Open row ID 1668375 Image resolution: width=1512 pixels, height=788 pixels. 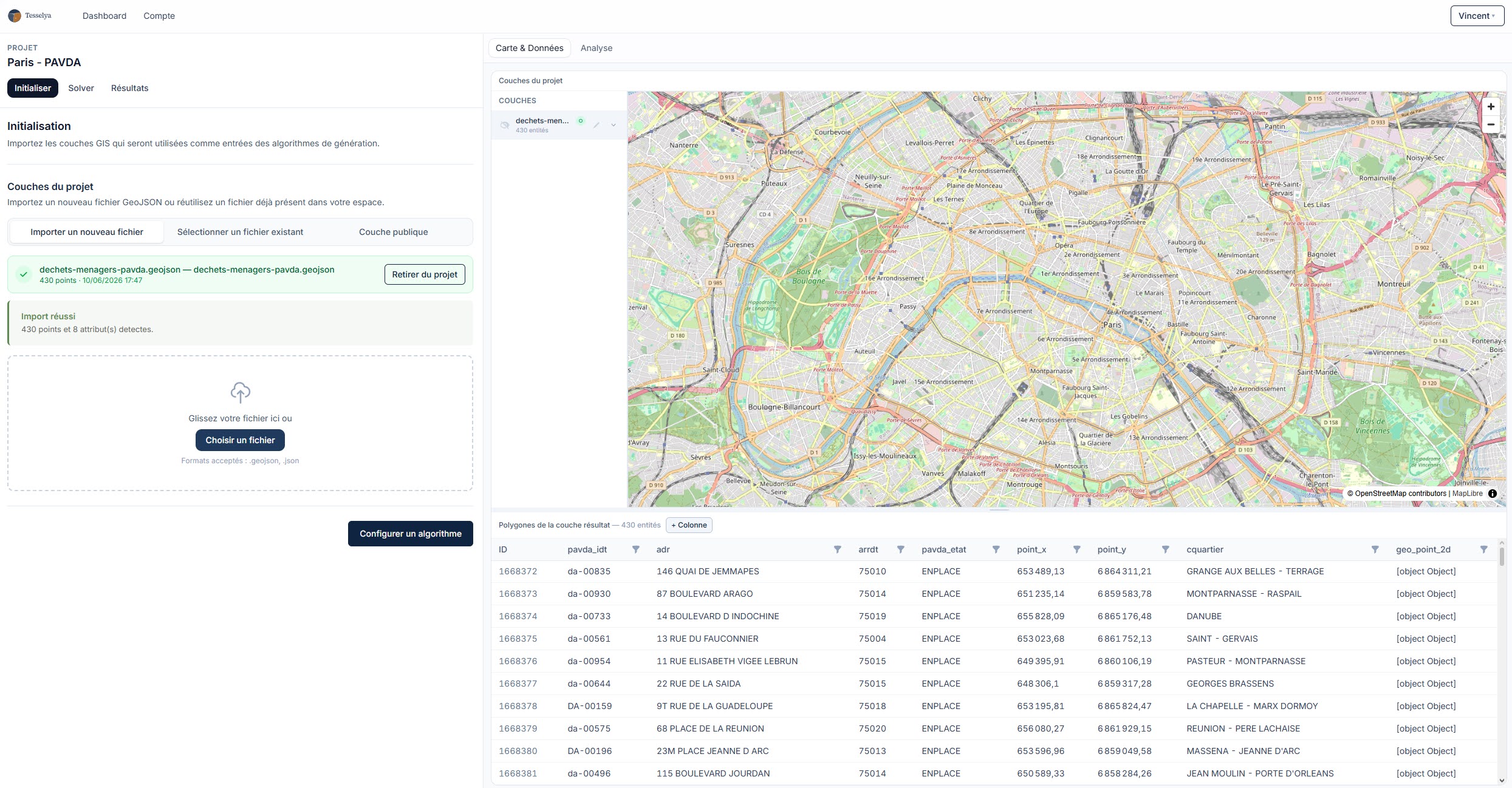coord(518,639)
